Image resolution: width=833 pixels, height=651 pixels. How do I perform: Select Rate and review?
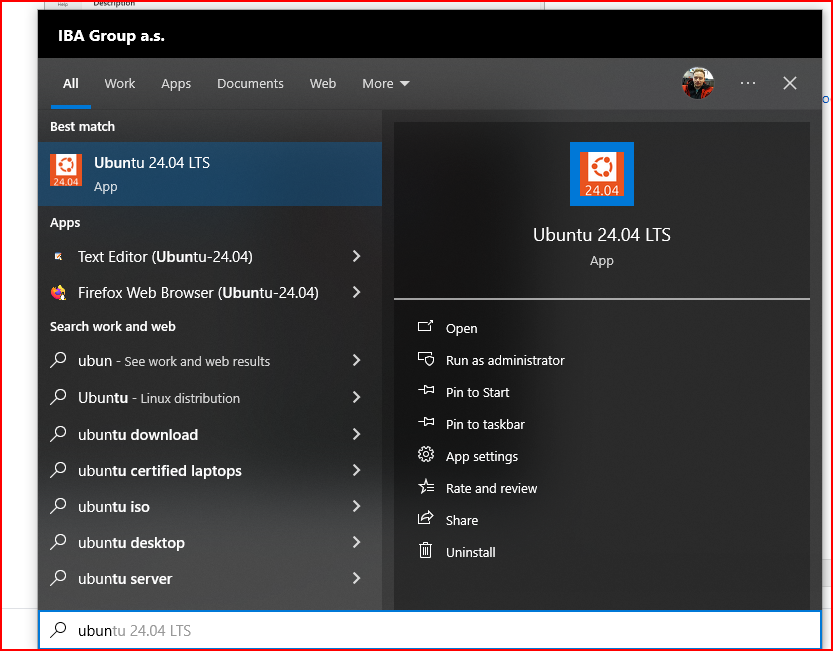click(x=491, y=488)
